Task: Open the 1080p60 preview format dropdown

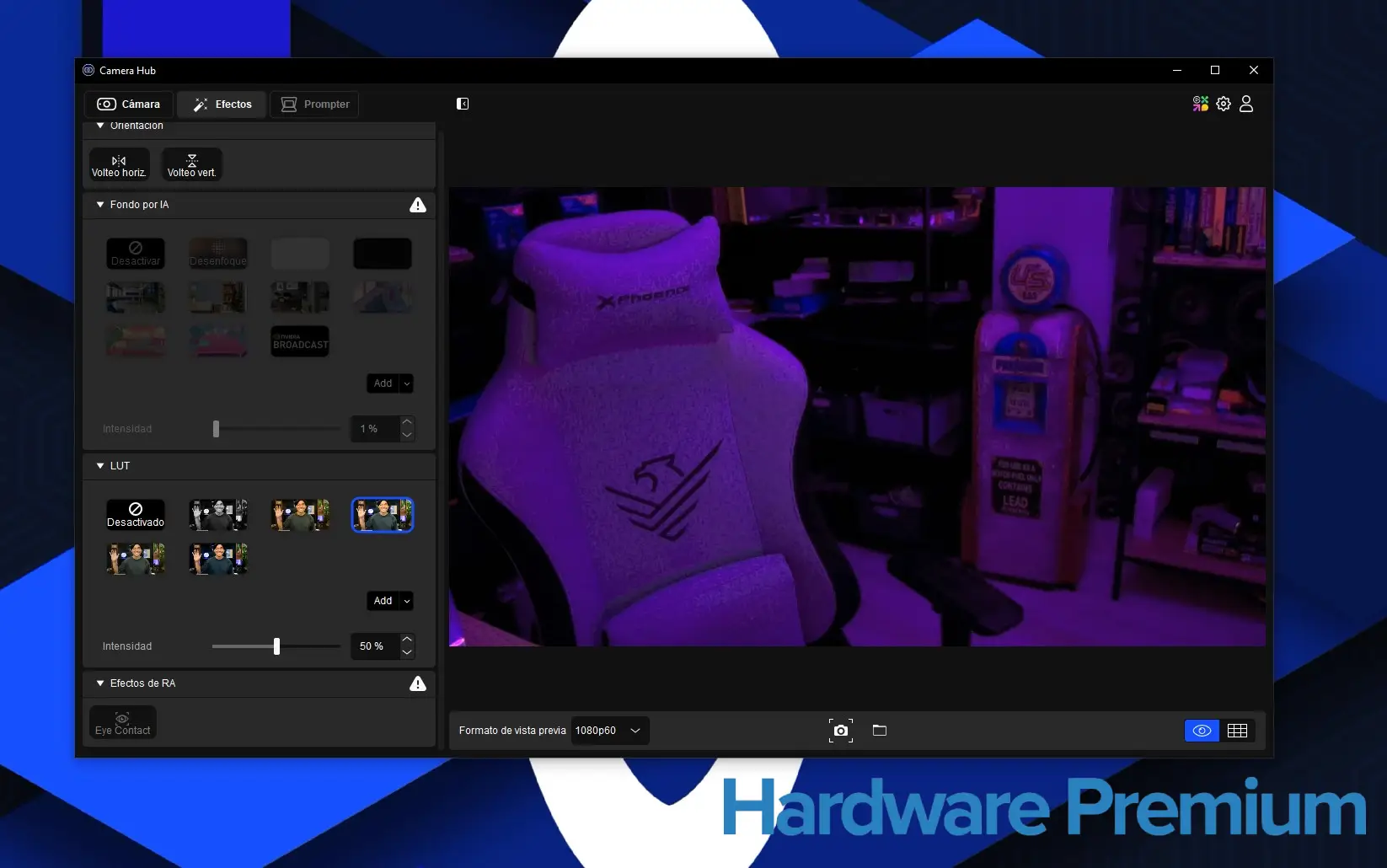Action: click(x=609, y=731)
